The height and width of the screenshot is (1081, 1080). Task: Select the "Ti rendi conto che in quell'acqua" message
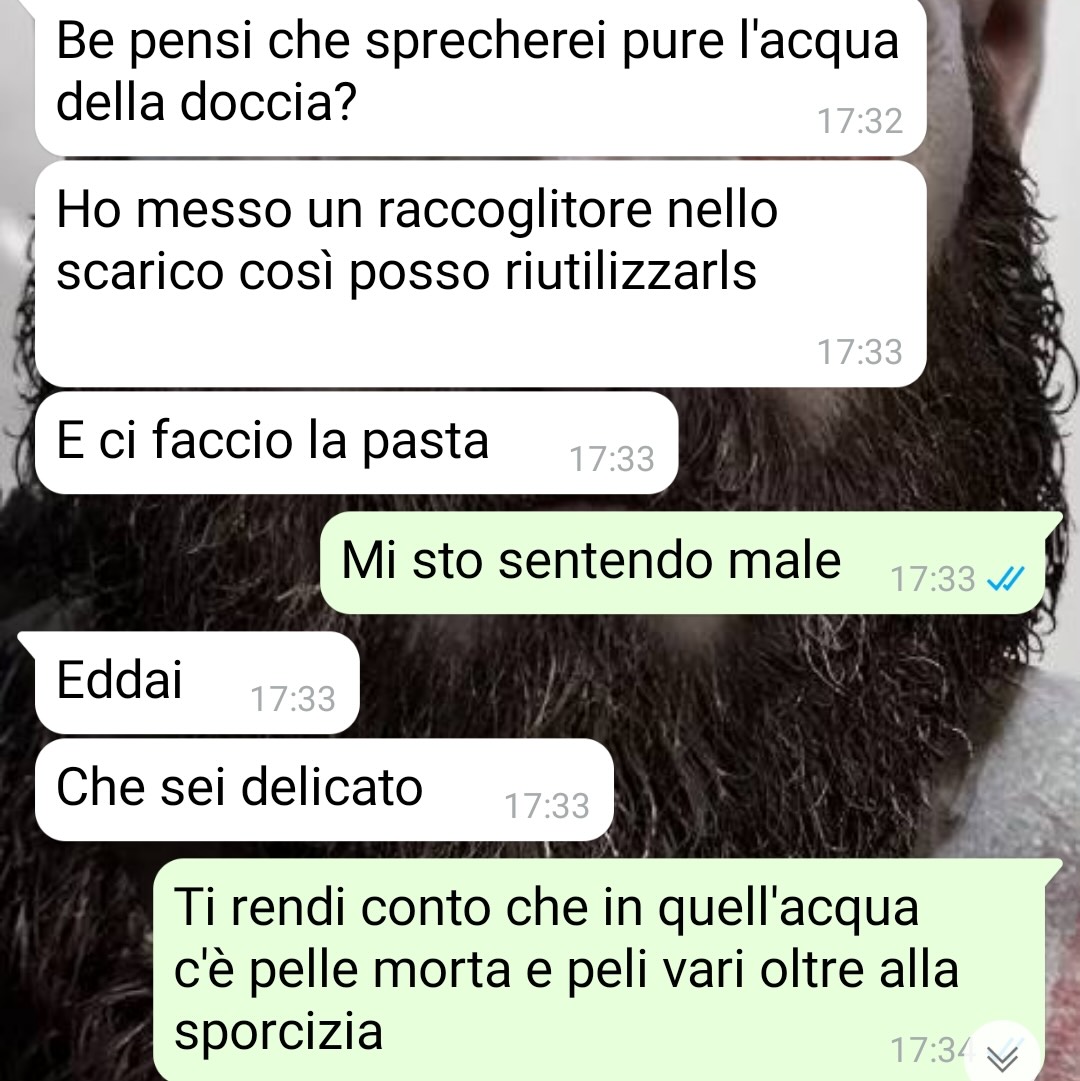[608, 970]
